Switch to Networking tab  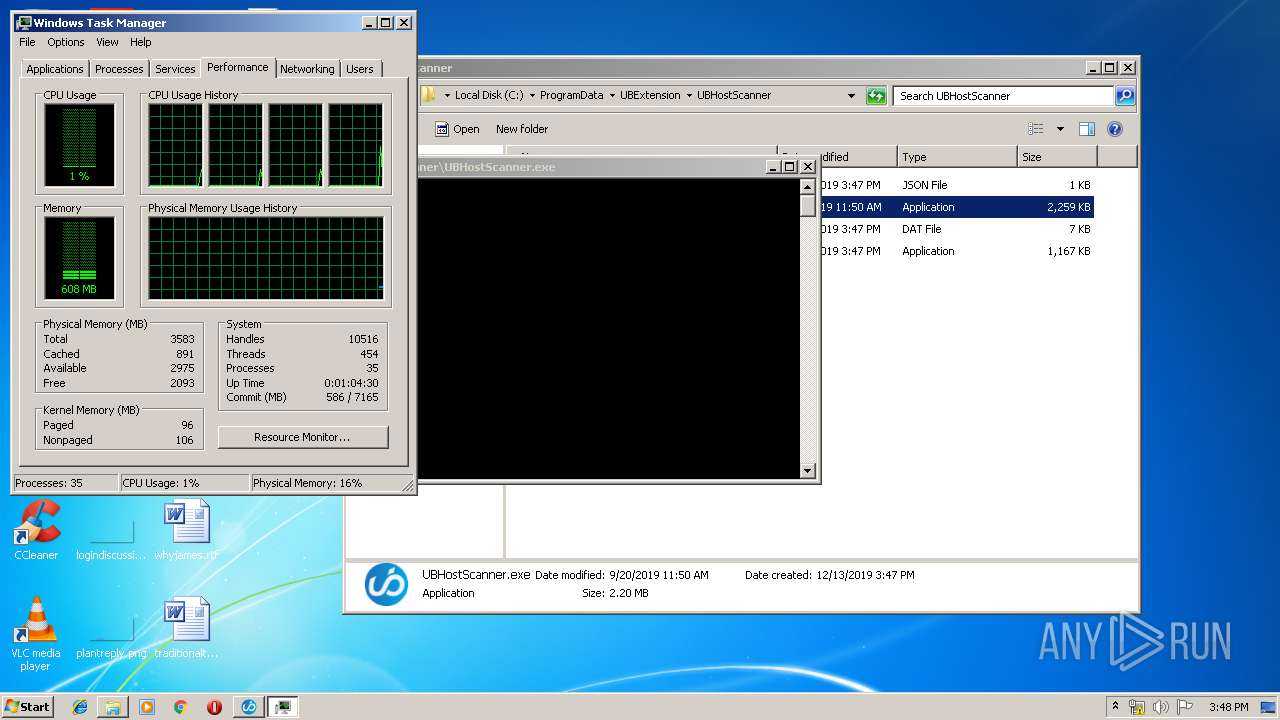tap(307, 69)
